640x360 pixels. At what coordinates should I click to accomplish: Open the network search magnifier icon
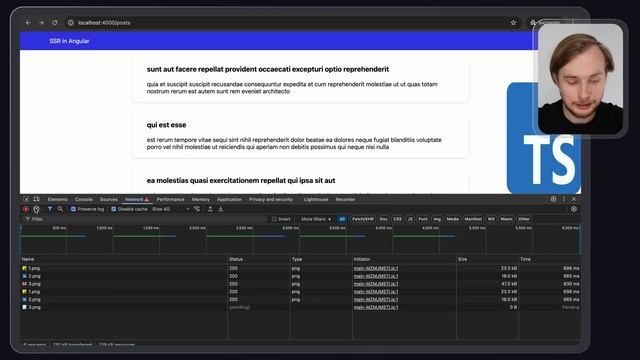60,209
